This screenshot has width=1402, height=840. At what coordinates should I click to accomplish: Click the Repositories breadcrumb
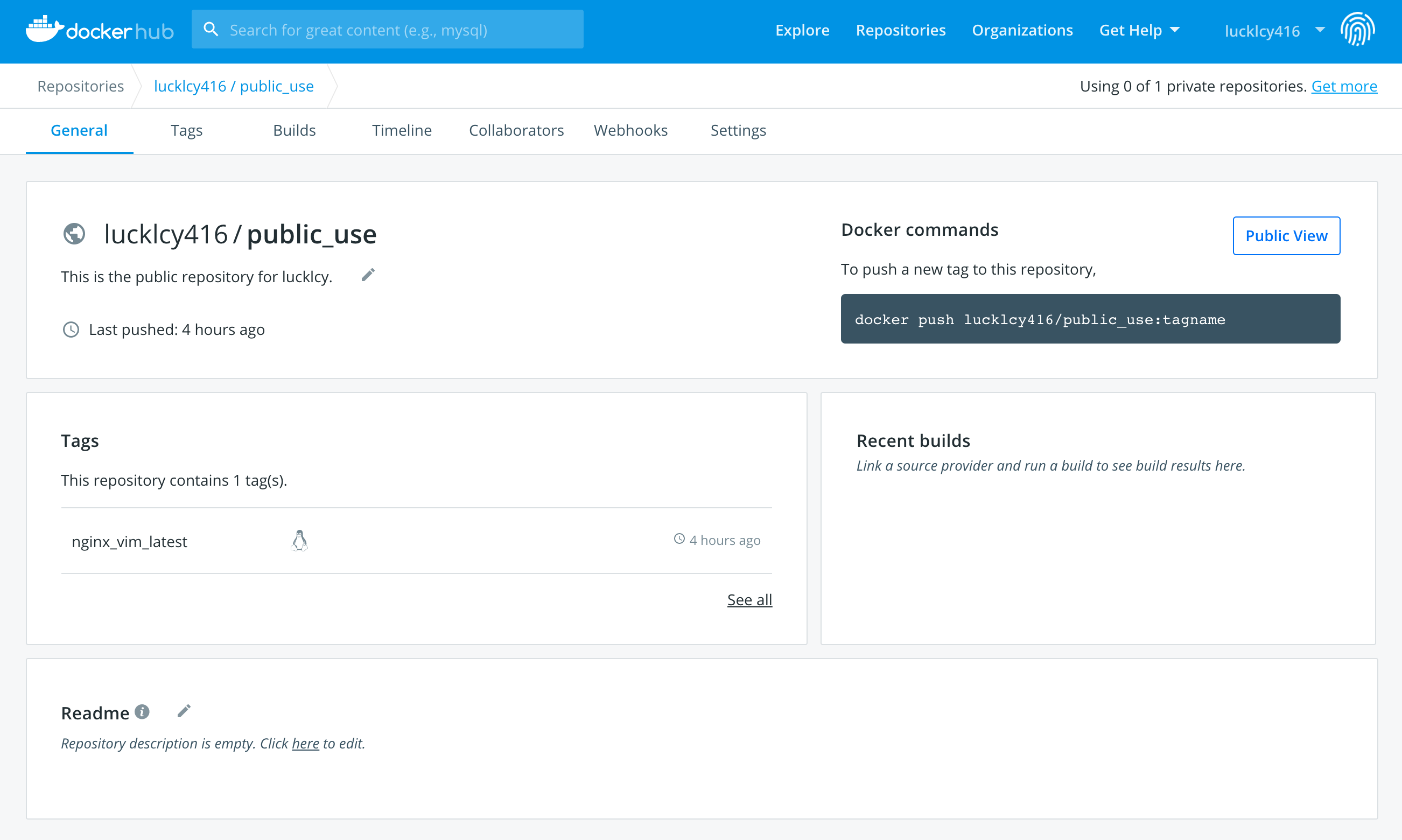[80, 86]
